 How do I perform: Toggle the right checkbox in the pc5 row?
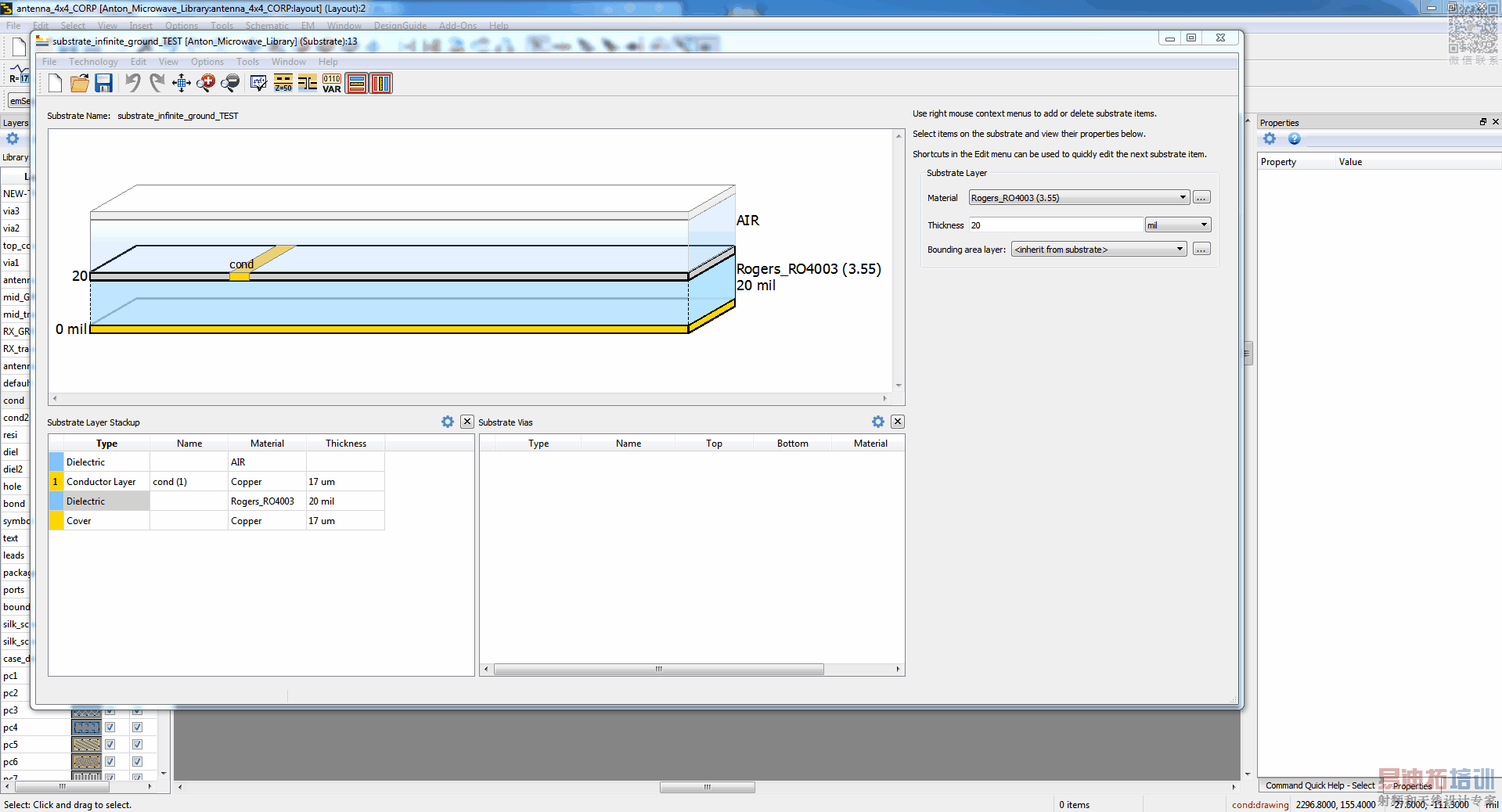tap(138, 745)
